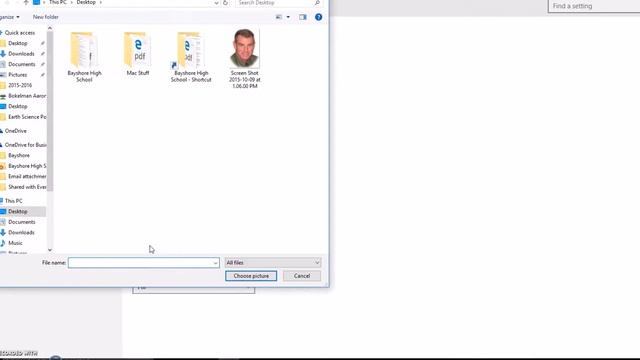This screenshot has width=640, height=360.
Task: Click the search magnifier icon
Action: (317, 3)
